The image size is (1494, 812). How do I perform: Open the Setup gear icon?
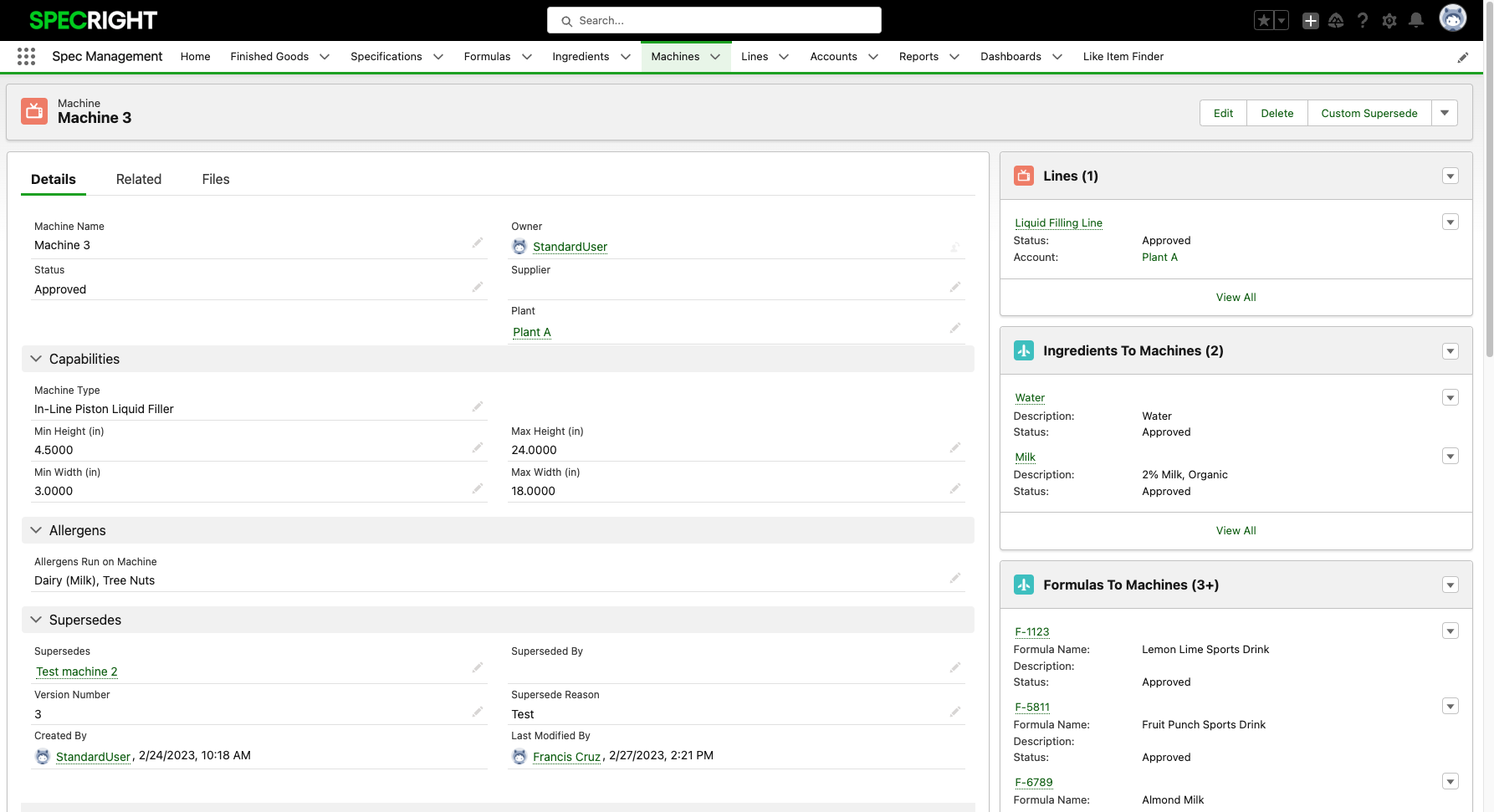pyautogui.click(x=1389, y=21)
